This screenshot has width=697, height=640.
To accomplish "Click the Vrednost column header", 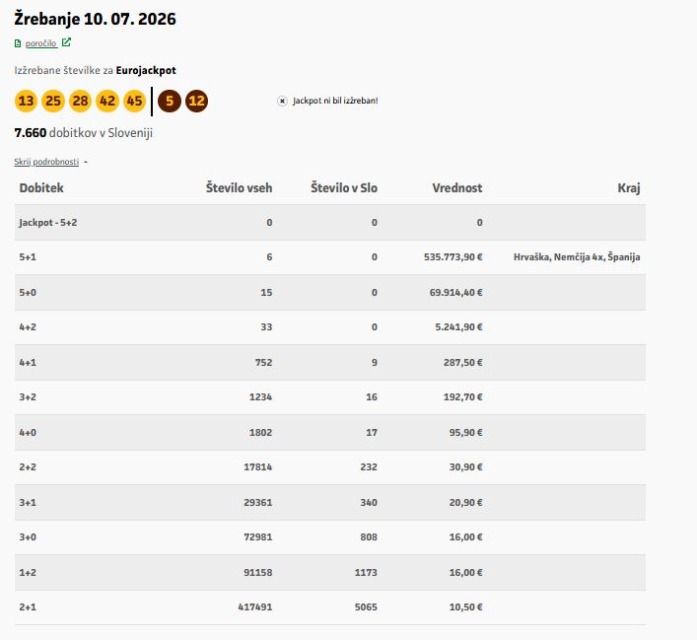I will click(457, 188).
